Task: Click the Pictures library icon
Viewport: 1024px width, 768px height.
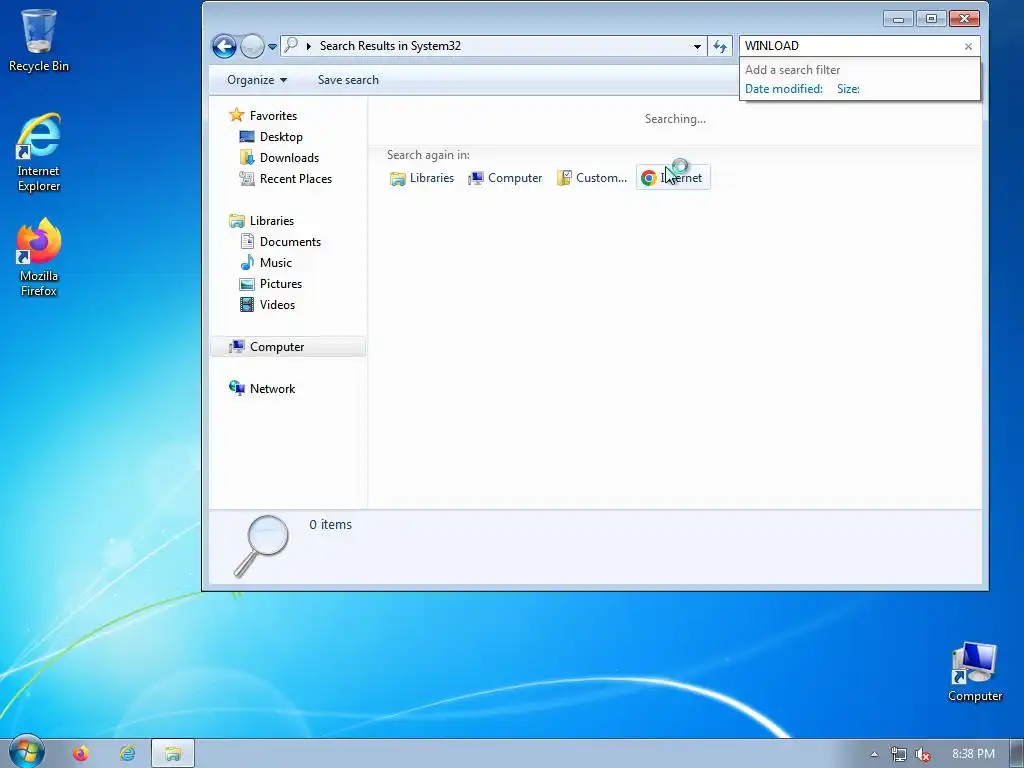Action: pyautogui.click(x=247, y=284)
